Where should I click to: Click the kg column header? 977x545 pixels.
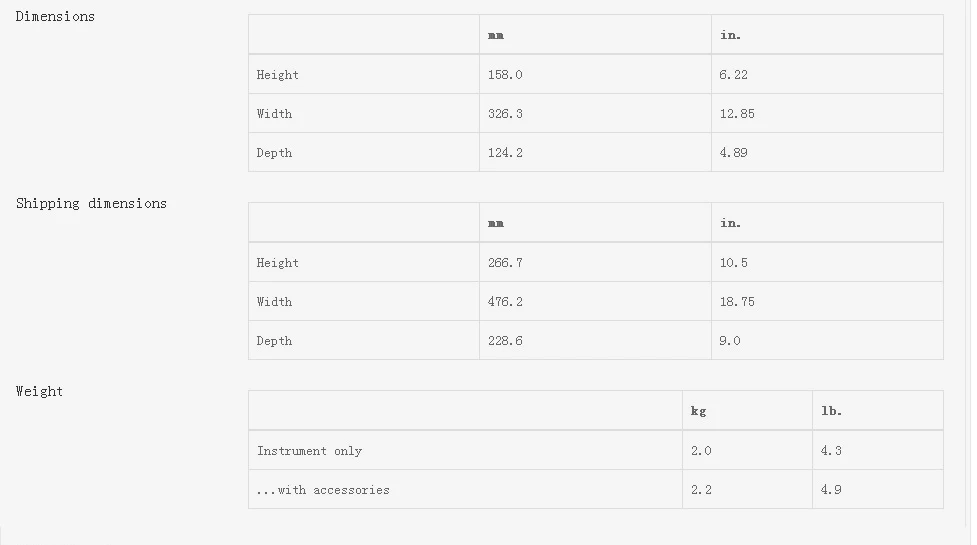(698, 411)
